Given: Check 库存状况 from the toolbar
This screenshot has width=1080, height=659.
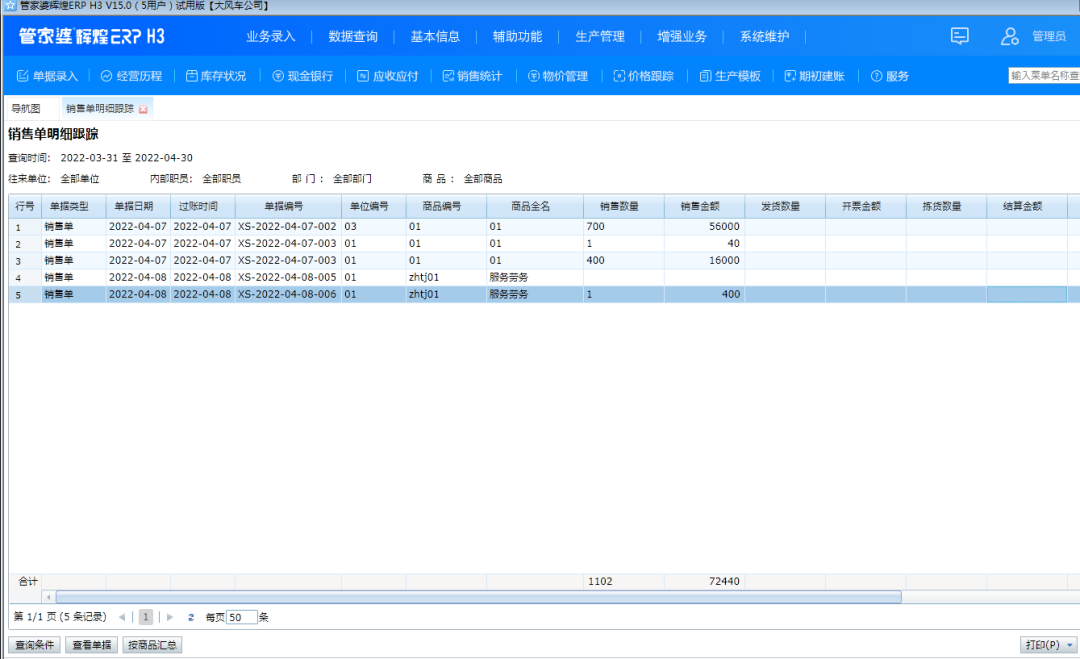Looking at the screenshot, I should [x=215, y=74].
